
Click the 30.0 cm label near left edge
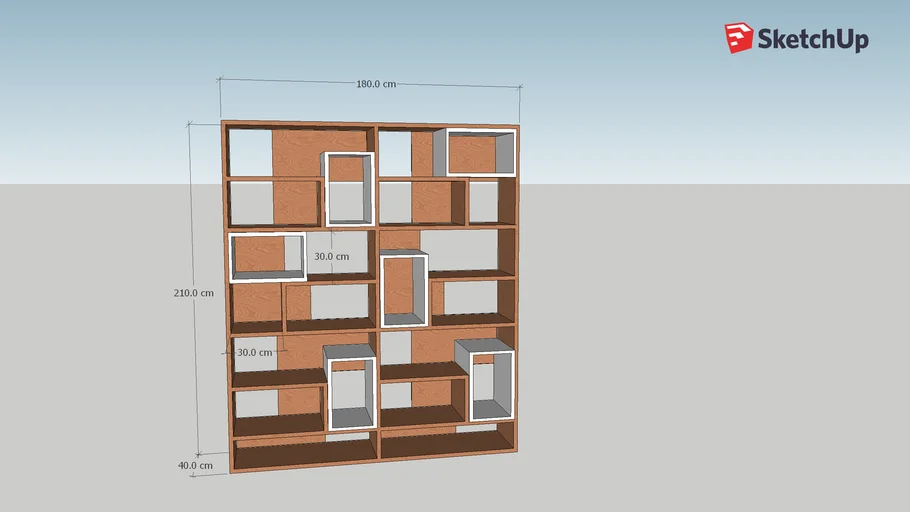point(255,352)
